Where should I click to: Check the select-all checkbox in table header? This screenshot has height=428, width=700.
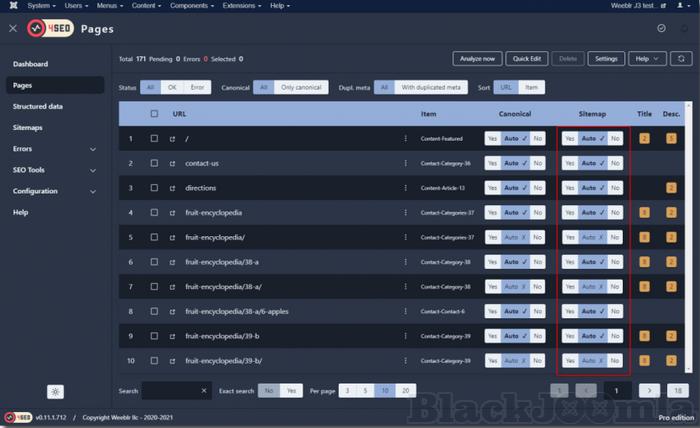click(154, 114)
